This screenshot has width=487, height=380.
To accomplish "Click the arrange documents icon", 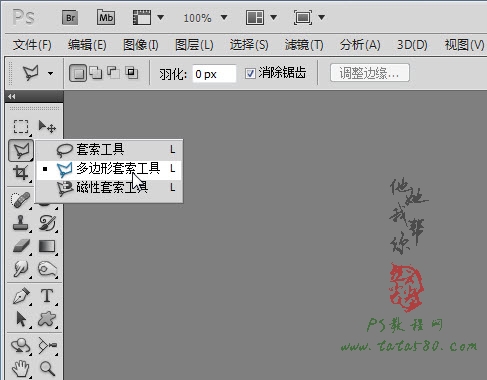I will [x=255, y=17].
